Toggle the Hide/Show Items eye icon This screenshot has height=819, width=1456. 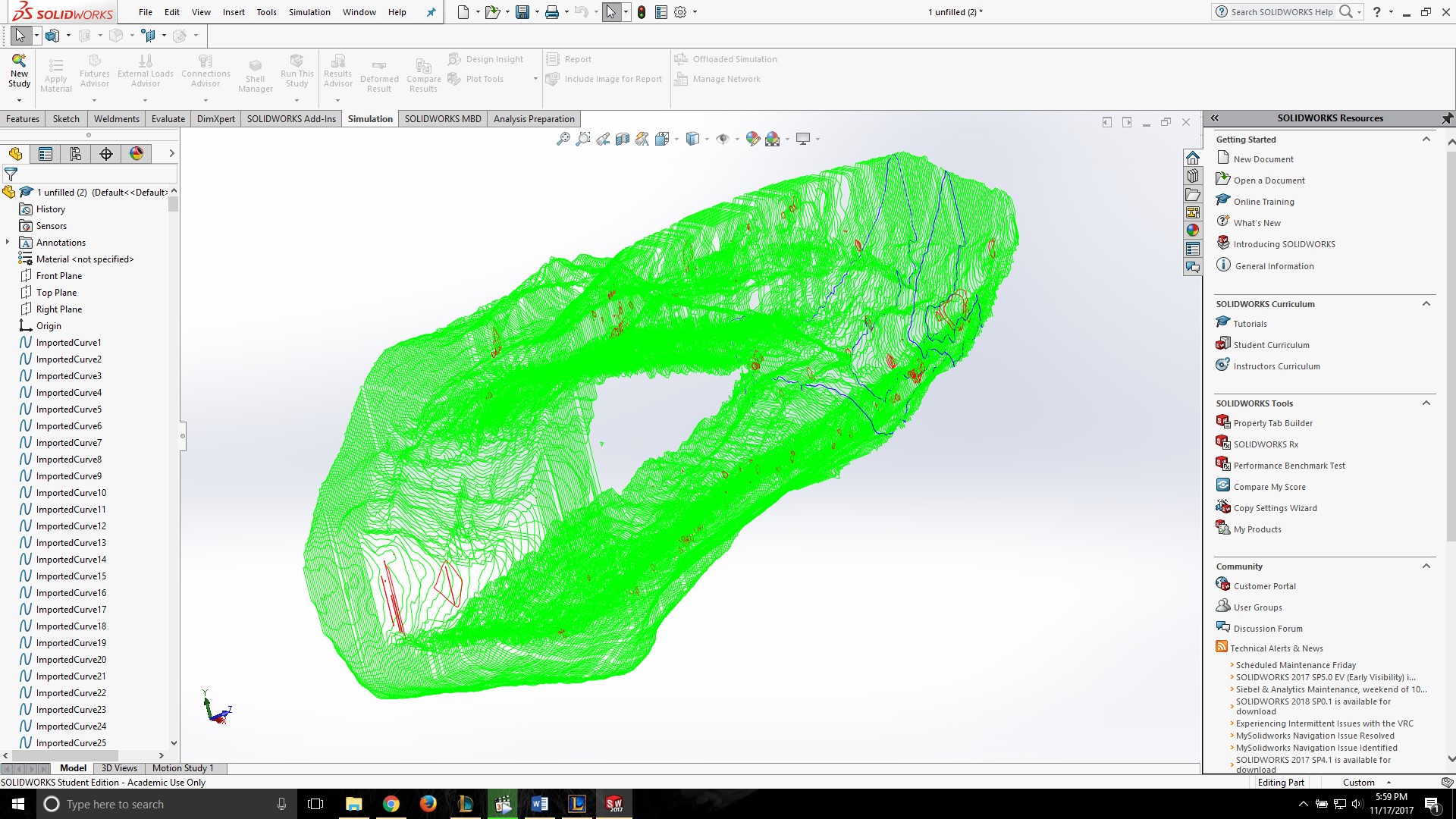(x=723, y=139)
